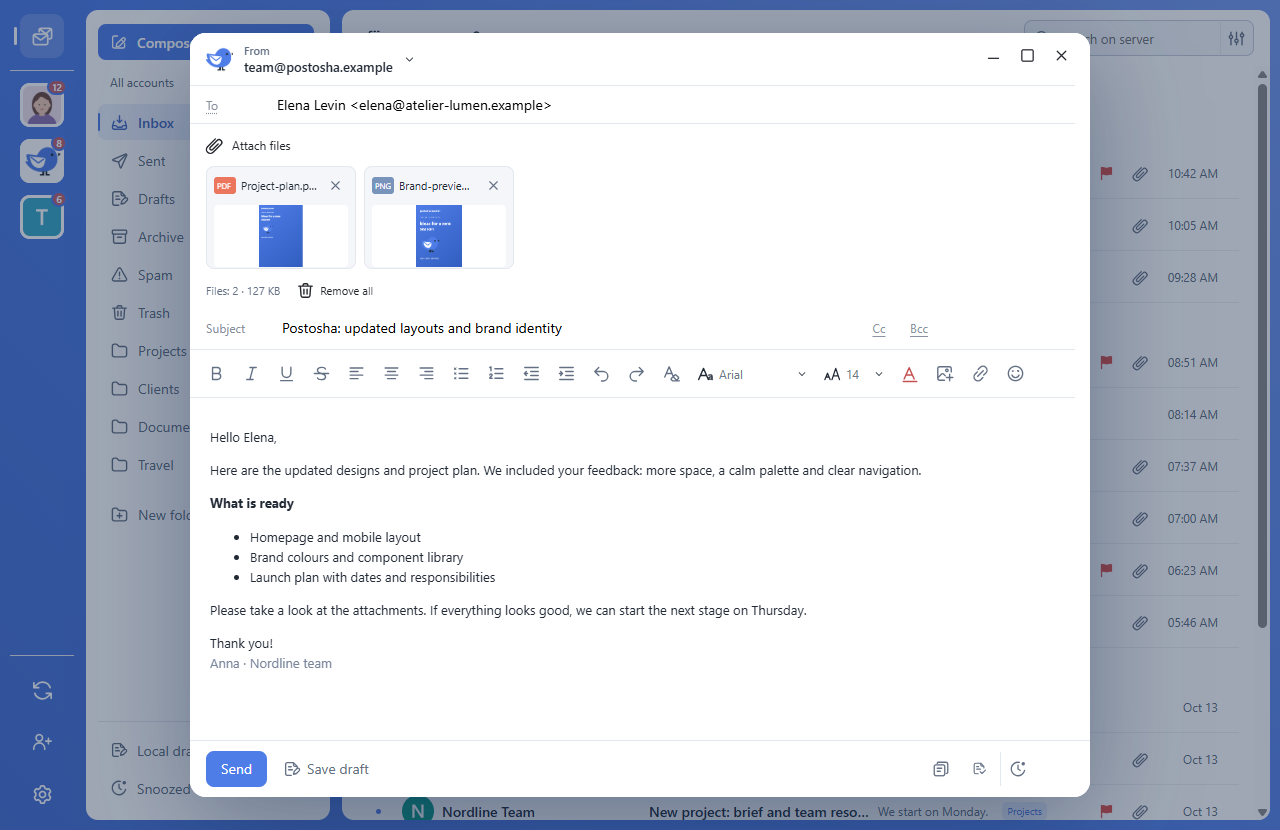Insert a numbered list
This screenshot has height=830, width=1280.
click(496, 374)
